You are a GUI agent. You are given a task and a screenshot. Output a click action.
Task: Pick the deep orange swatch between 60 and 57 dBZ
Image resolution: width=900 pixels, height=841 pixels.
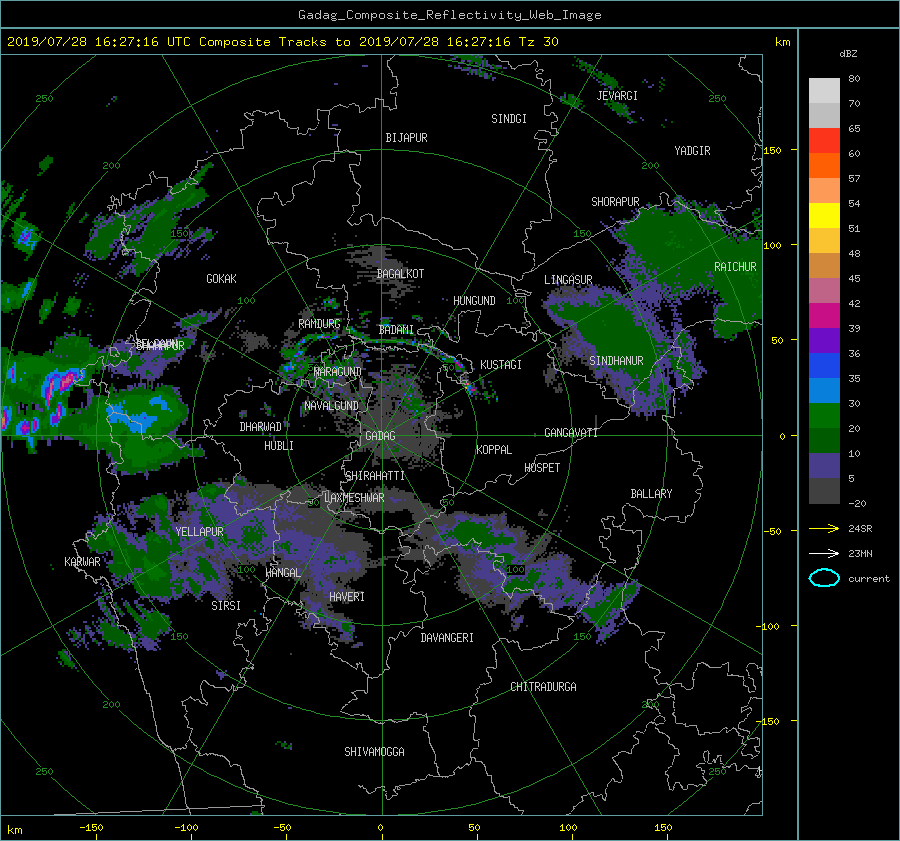(x=824, y=165)
